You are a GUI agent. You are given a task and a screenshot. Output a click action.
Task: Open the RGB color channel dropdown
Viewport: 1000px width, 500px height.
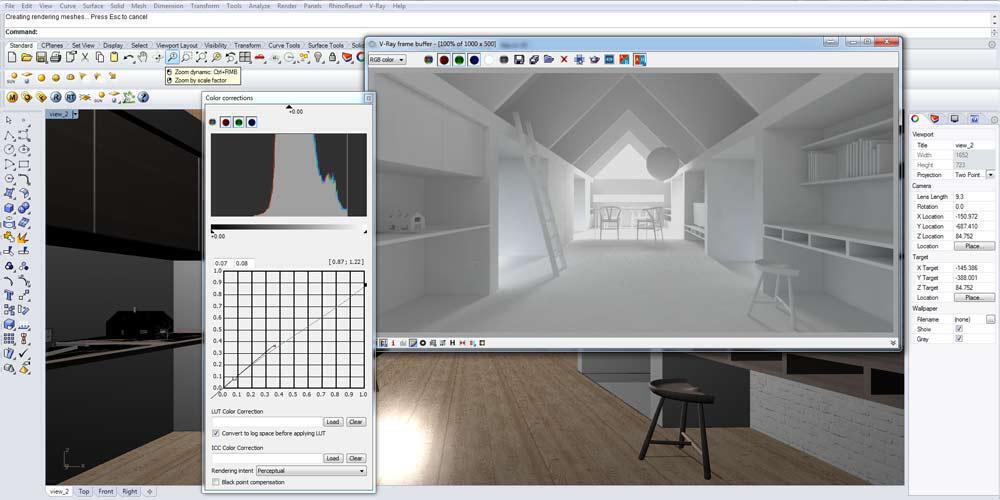coord(386,59)
